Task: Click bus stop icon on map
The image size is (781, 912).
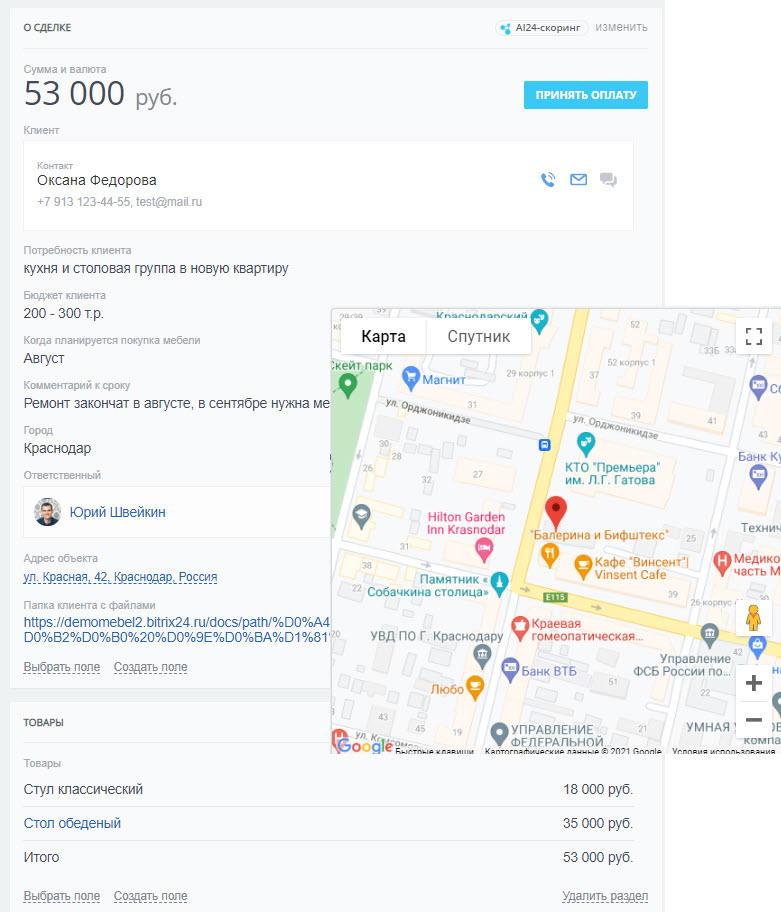Action: coord(544,445)
